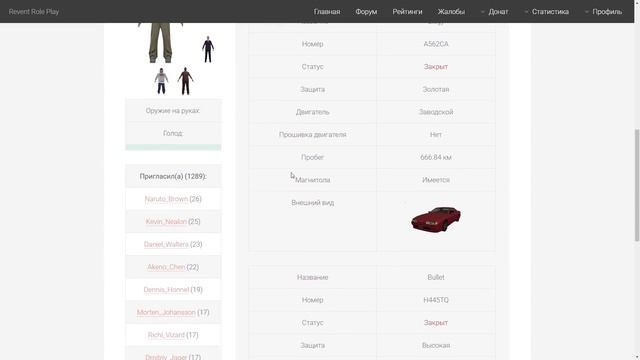Viewport: 640px width, 360px height.
Task: Select the dark suit character skin thumbnail
Action: tap(208, 49)
